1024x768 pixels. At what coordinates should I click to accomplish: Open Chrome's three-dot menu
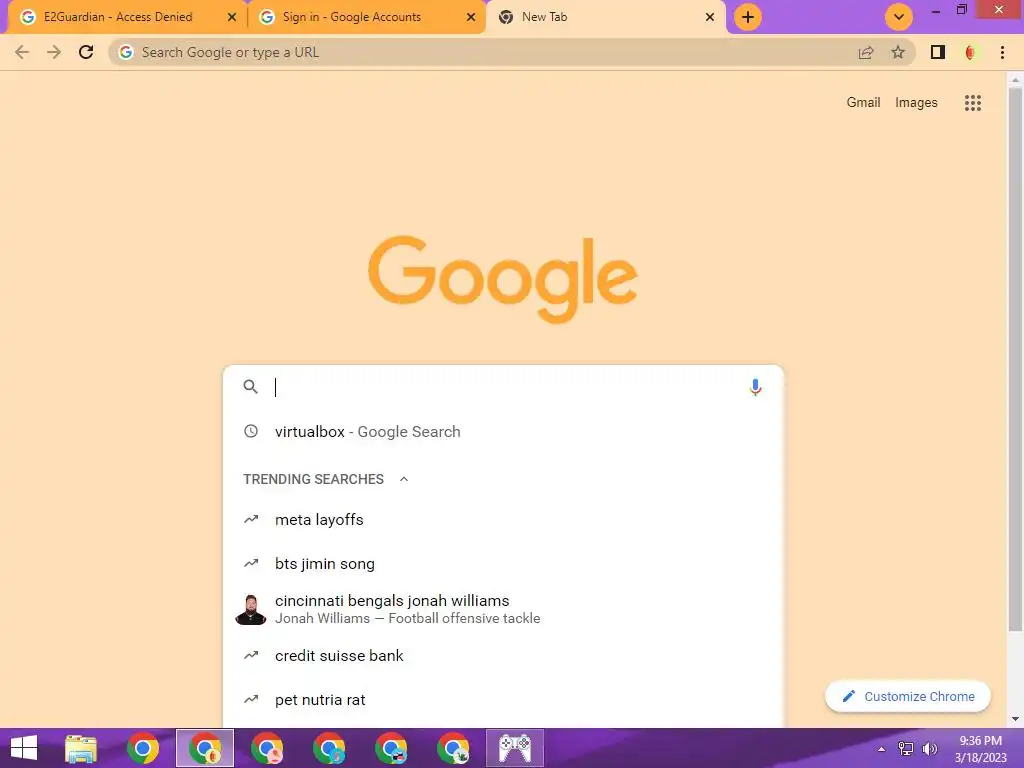point(1002,52)
